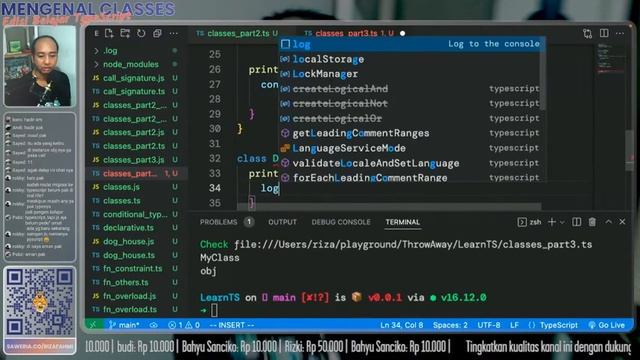This screenshot has height=360, width=640.
Task: Select the LockManager autocomplete suggestion
Action: click(410, 74)
